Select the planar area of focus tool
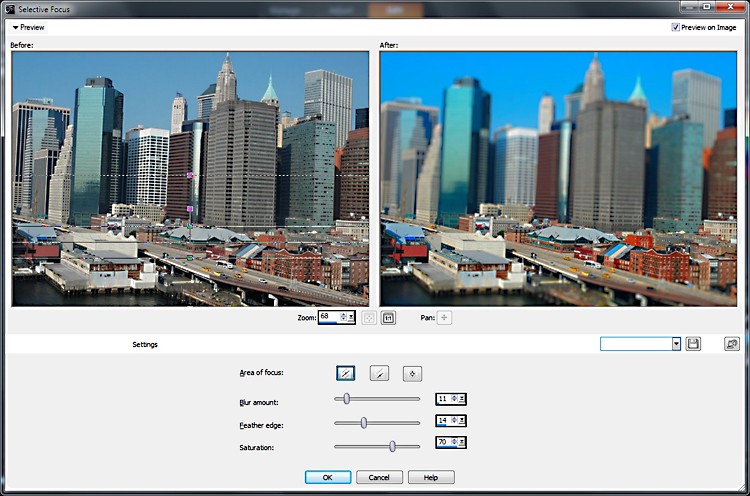This screenshot has width=750, height=496. 346,373
